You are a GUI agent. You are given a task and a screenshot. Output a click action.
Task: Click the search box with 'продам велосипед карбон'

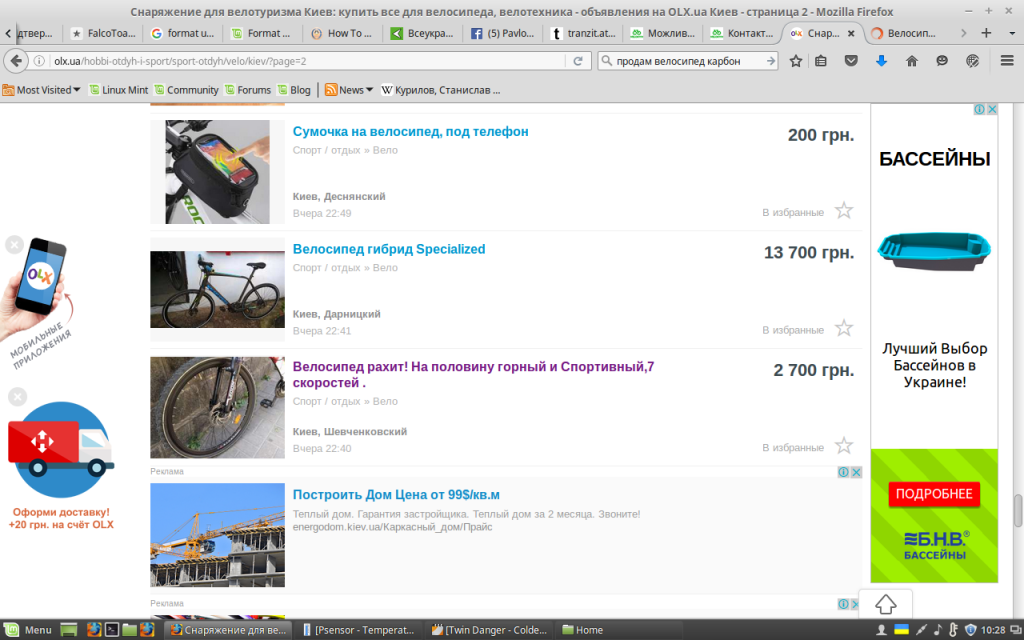click(x=685, y=61)
